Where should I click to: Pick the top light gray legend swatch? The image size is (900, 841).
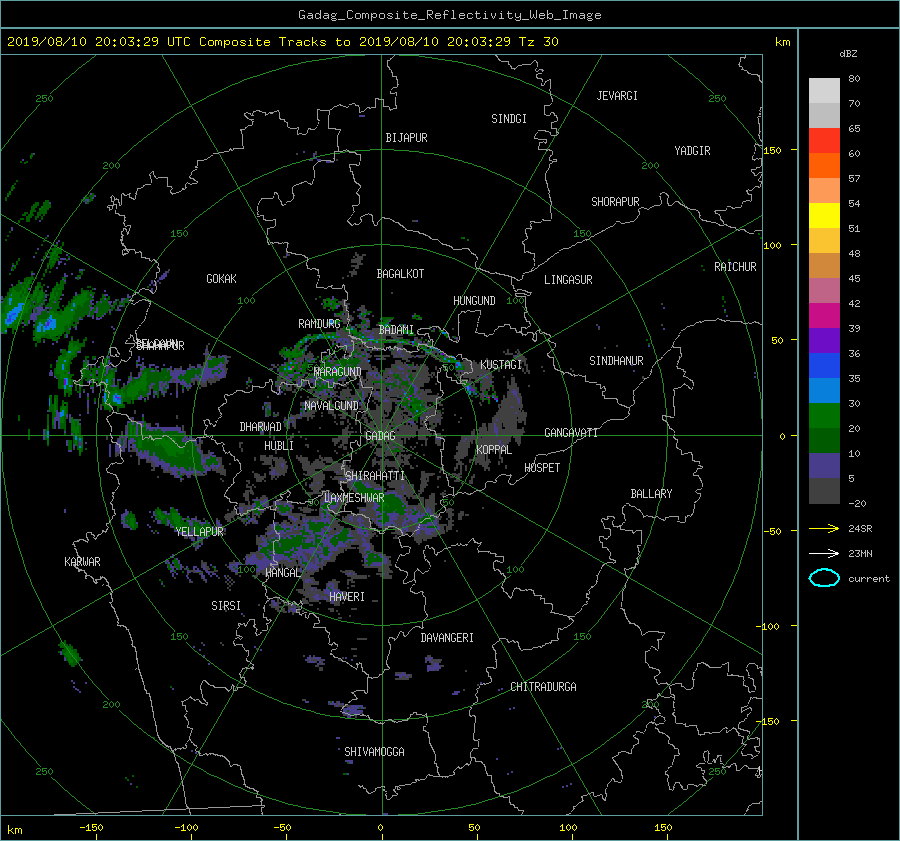point(824,90)
